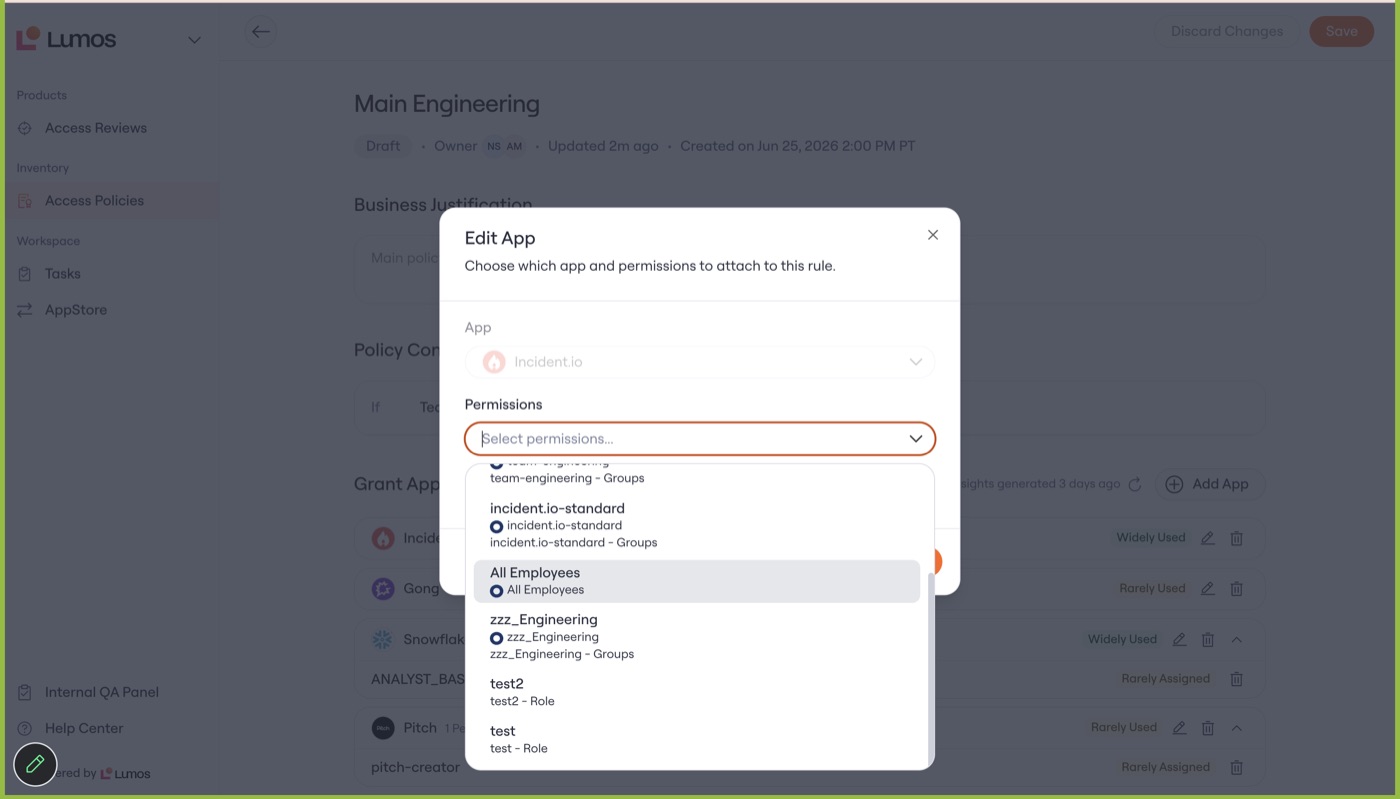Select the All Employees permission option
Viewport: 1400px width, 799px height.
point(697,581)
